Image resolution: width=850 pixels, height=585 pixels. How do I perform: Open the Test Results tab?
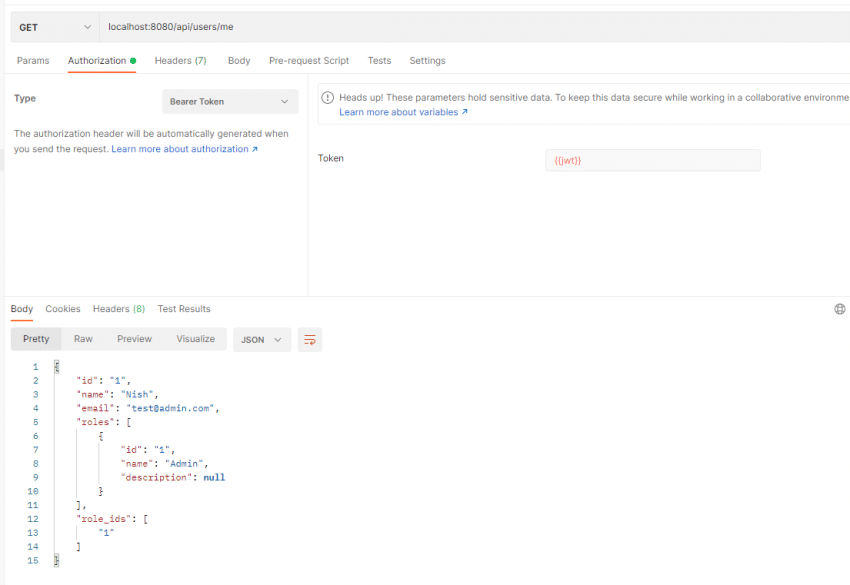(x=183, y=309)
